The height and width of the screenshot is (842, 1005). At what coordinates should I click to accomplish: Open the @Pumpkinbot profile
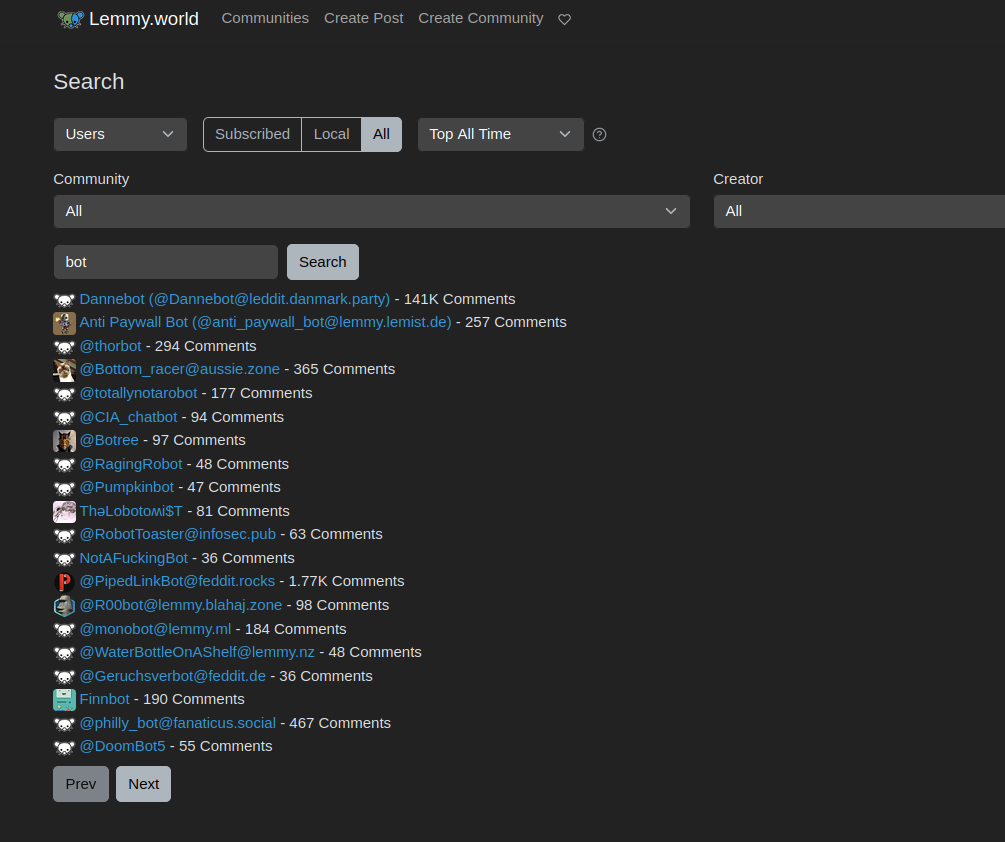127,487
